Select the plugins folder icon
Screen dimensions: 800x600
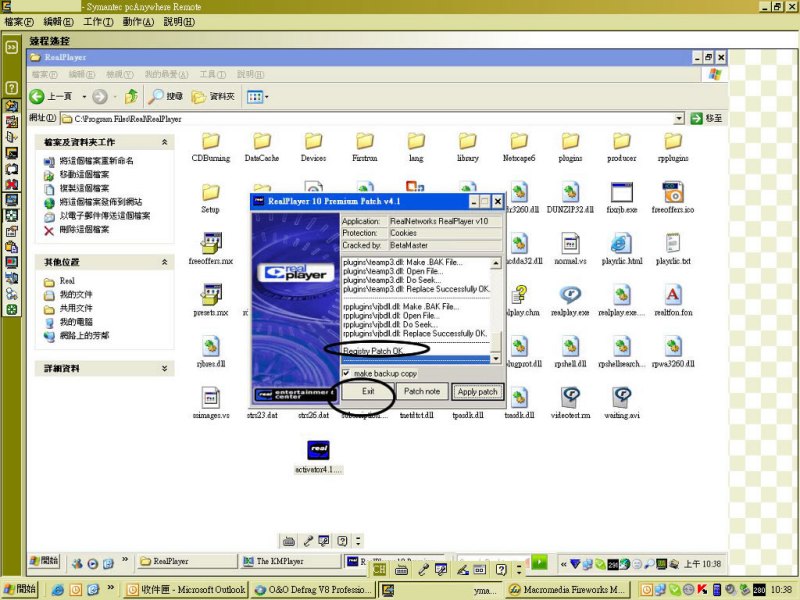coord(570,141)
